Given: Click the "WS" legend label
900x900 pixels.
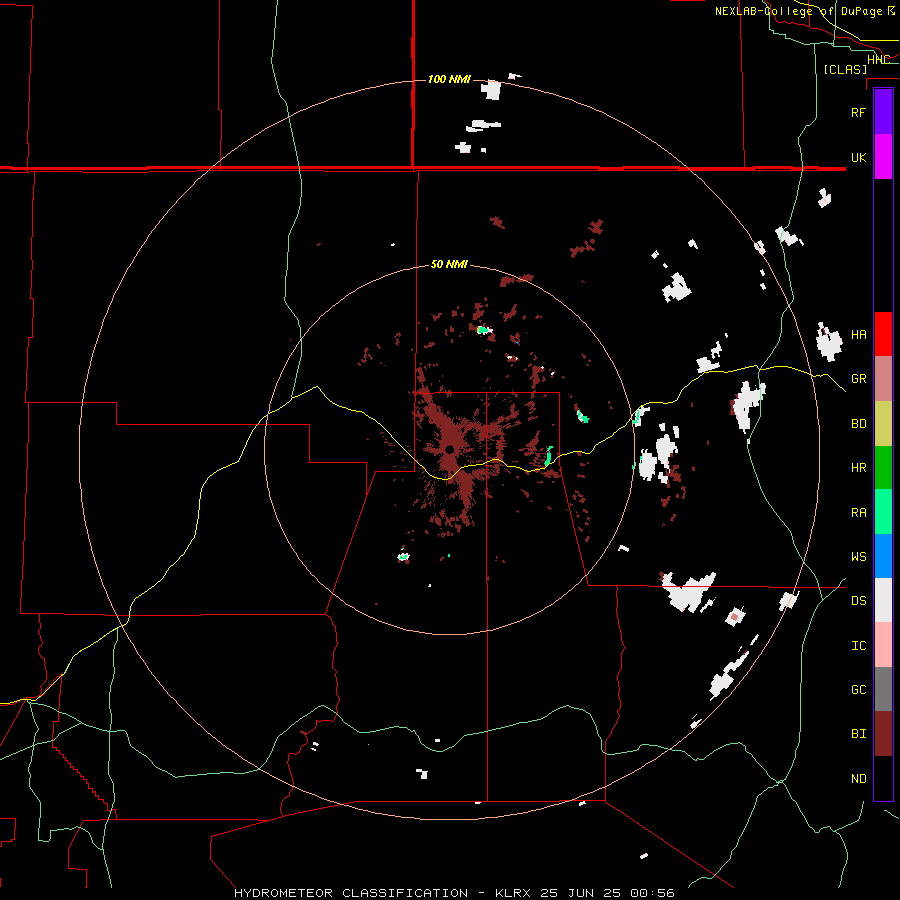Looking at the screenshot, I should (859, 557).
